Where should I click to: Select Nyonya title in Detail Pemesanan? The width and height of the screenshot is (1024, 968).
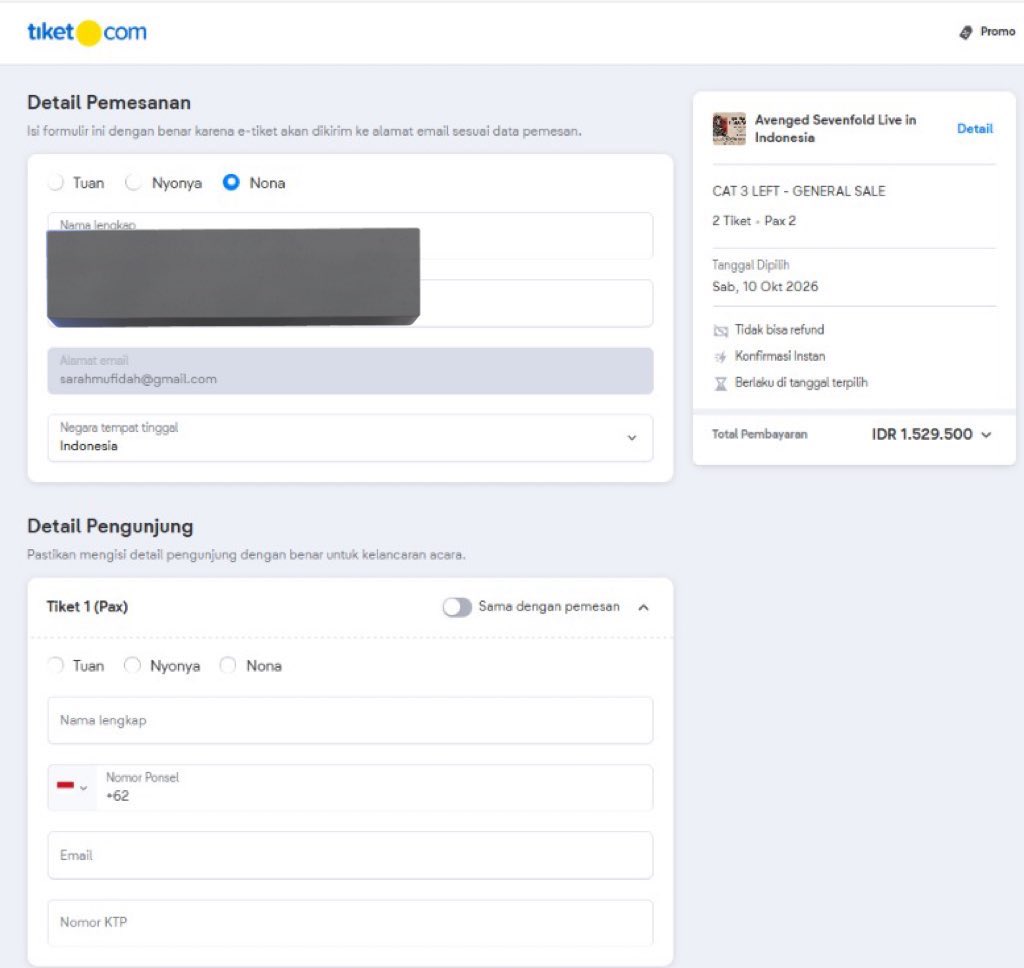coord(133,183)
